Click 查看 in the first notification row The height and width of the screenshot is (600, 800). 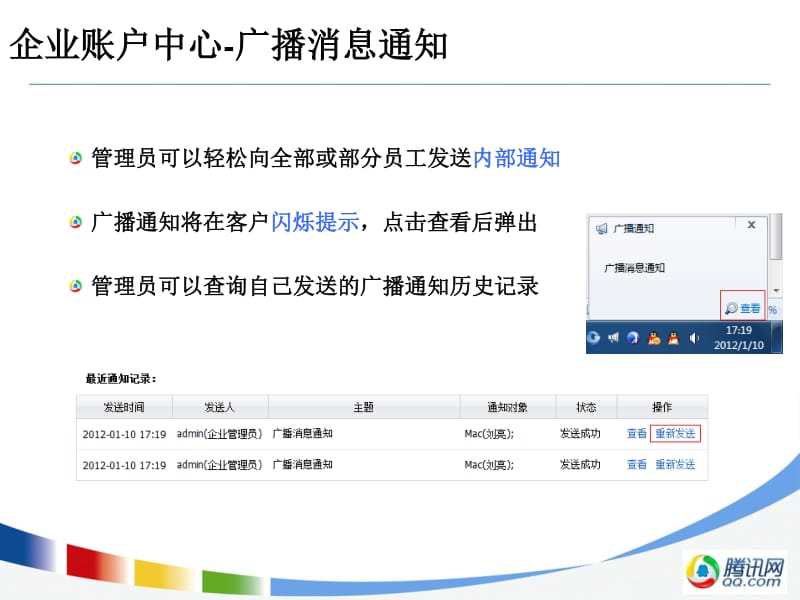tap(636, 434)
